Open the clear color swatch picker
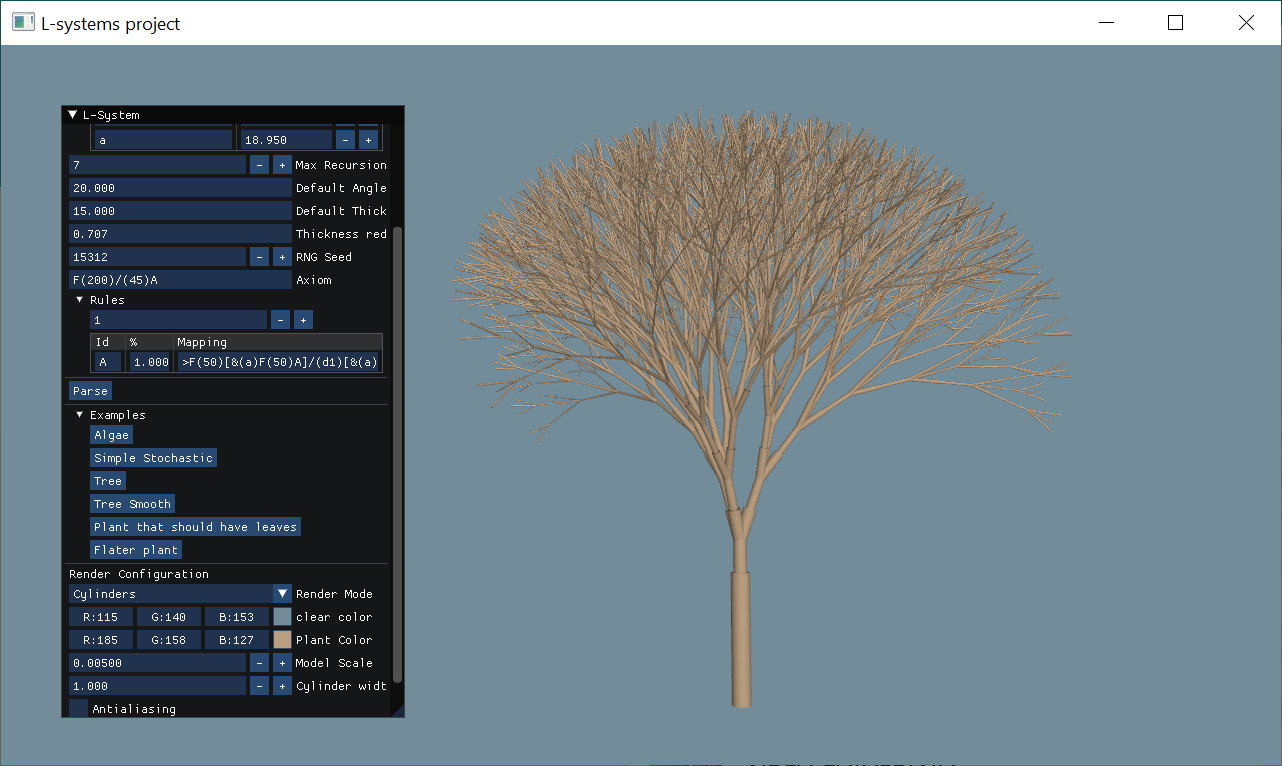 [x=283, y=617]
